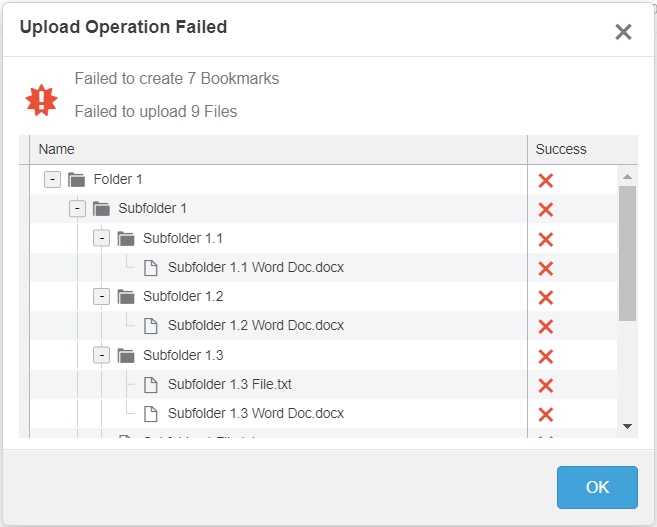Collapse the Subfolder 1.2 node

(x=102, y=296)
